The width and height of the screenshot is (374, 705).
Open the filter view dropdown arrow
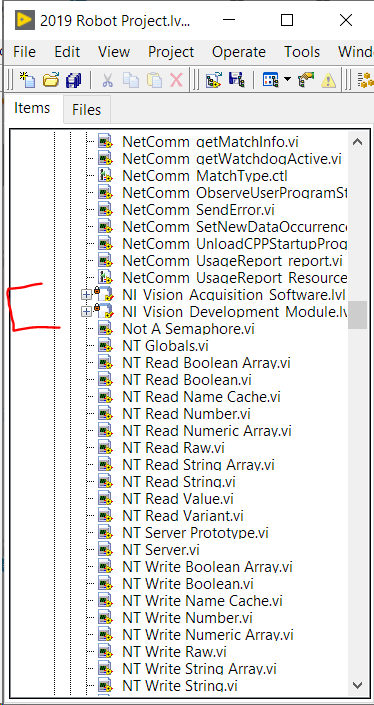coord(287,81)
